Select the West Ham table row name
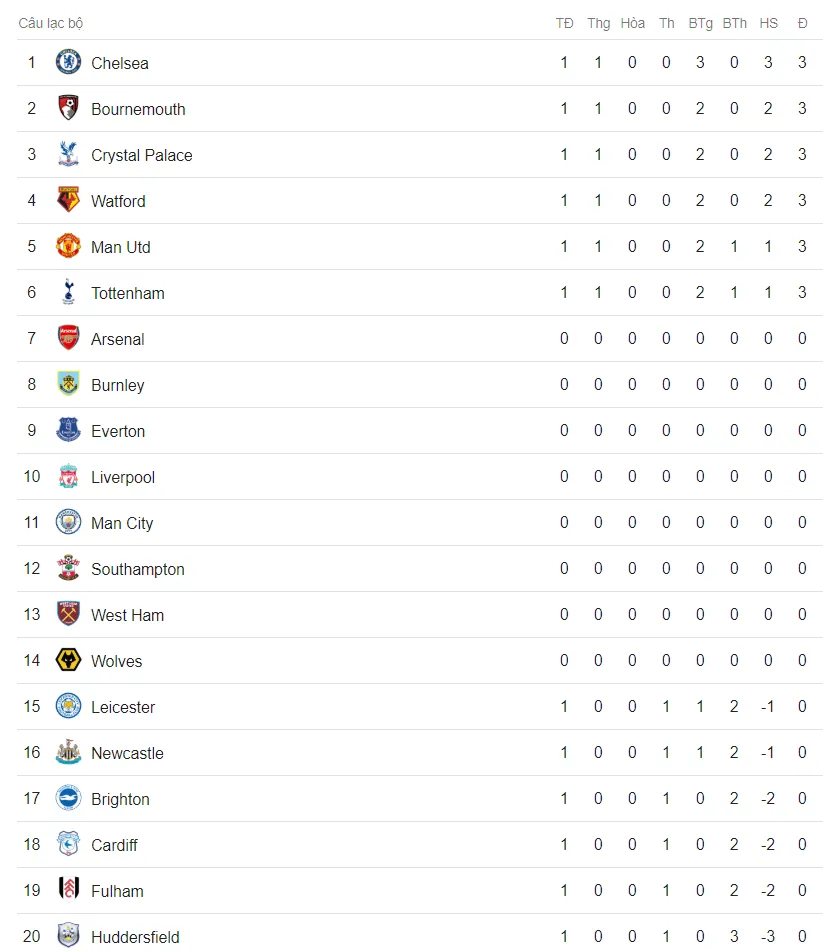Viewport: 823px width, 952px height. pyautogui.click(x=127, y=615)
